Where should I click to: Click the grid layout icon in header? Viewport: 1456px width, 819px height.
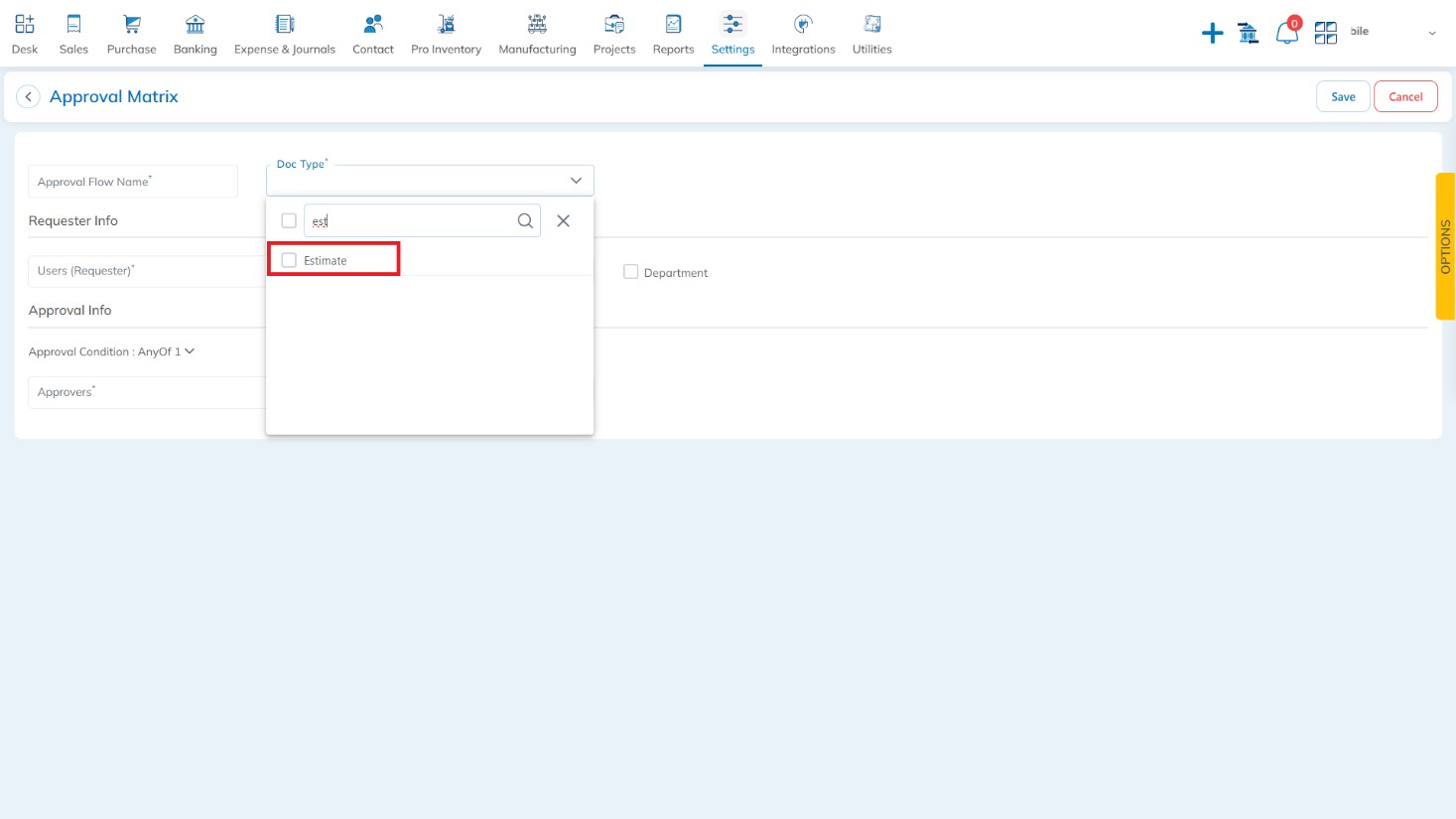[x=1326, y=34]
